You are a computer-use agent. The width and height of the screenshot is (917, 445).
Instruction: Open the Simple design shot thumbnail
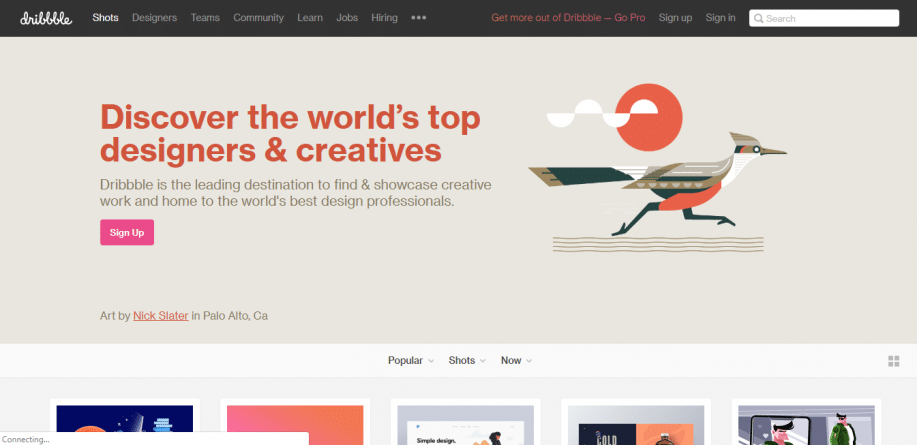pos(466,425)
